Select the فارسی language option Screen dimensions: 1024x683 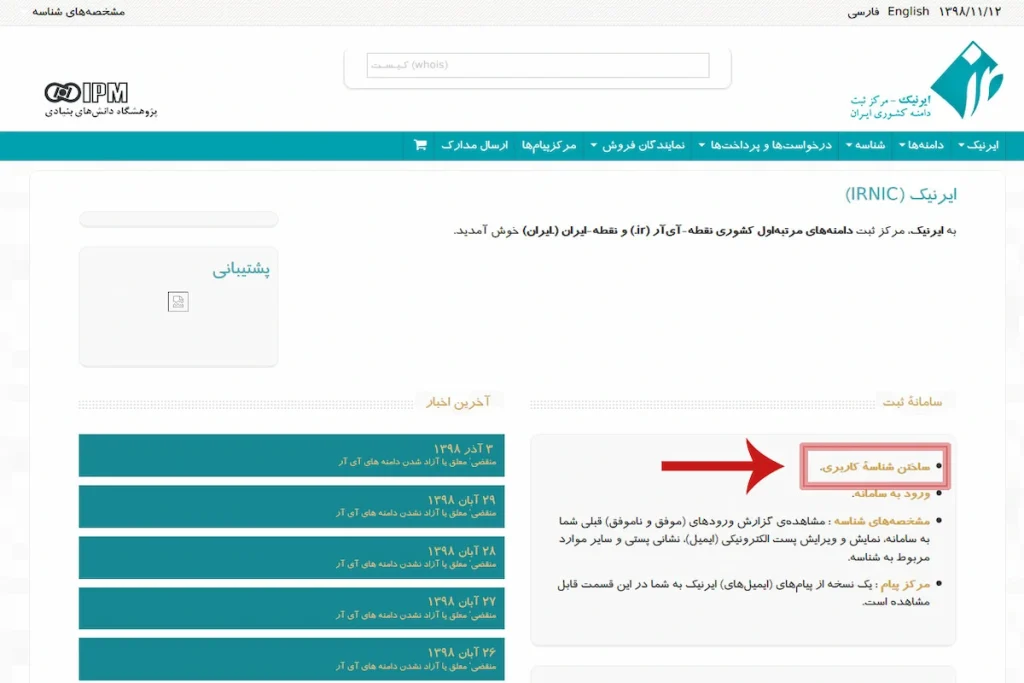click(865, 12)
